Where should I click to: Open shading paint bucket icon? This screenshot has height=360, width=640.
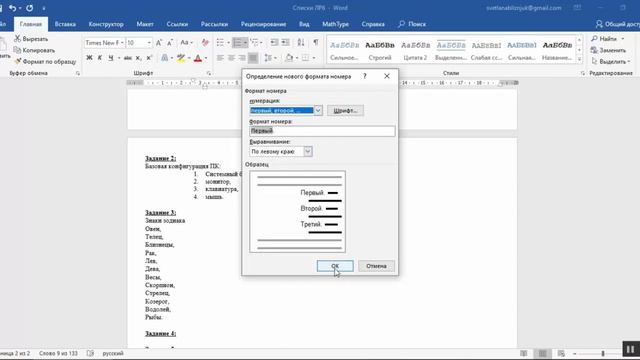289,58
